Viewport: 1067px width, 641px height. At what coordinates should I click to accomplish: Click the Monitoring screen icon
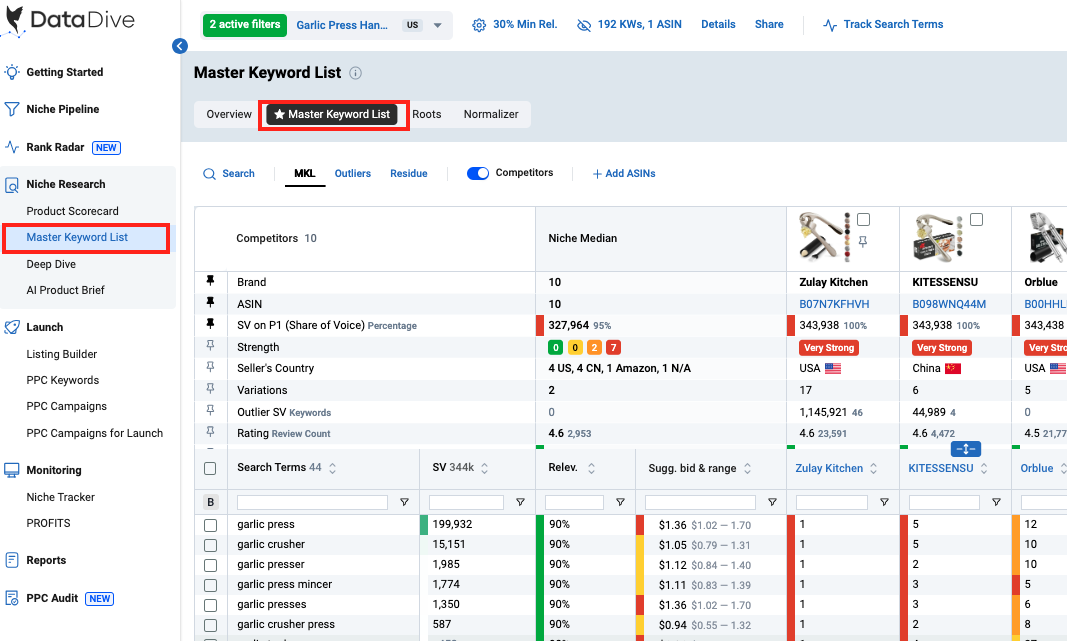tap(12, 470)
